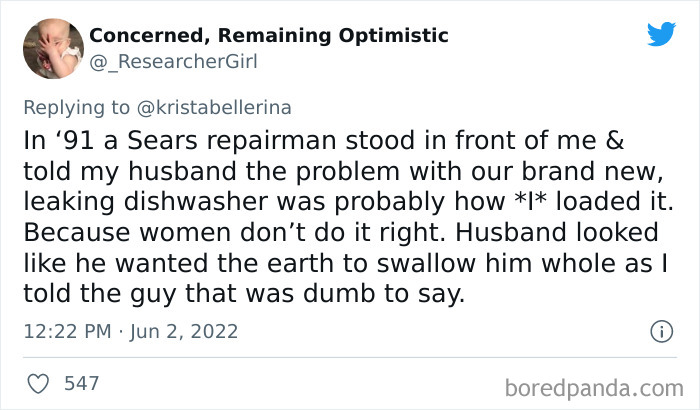
Task: Click the words Husband looked in the tweet
Action: (x=557, y=232)
